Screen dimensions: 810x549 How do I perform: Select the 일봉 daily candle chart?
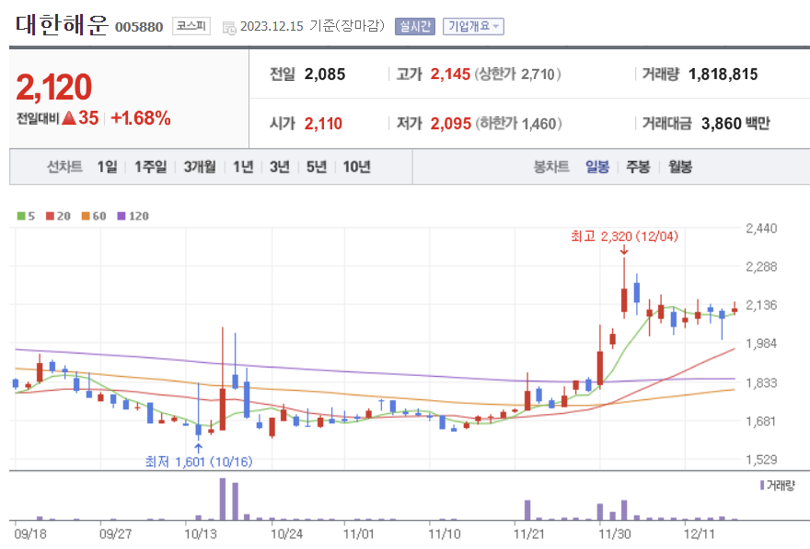pos(597,167)
